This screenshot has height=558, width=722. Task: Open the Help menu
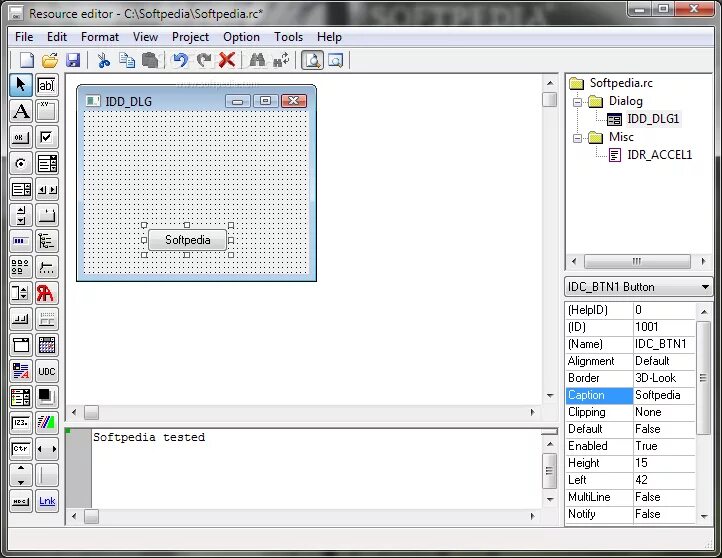pos(329,37)
